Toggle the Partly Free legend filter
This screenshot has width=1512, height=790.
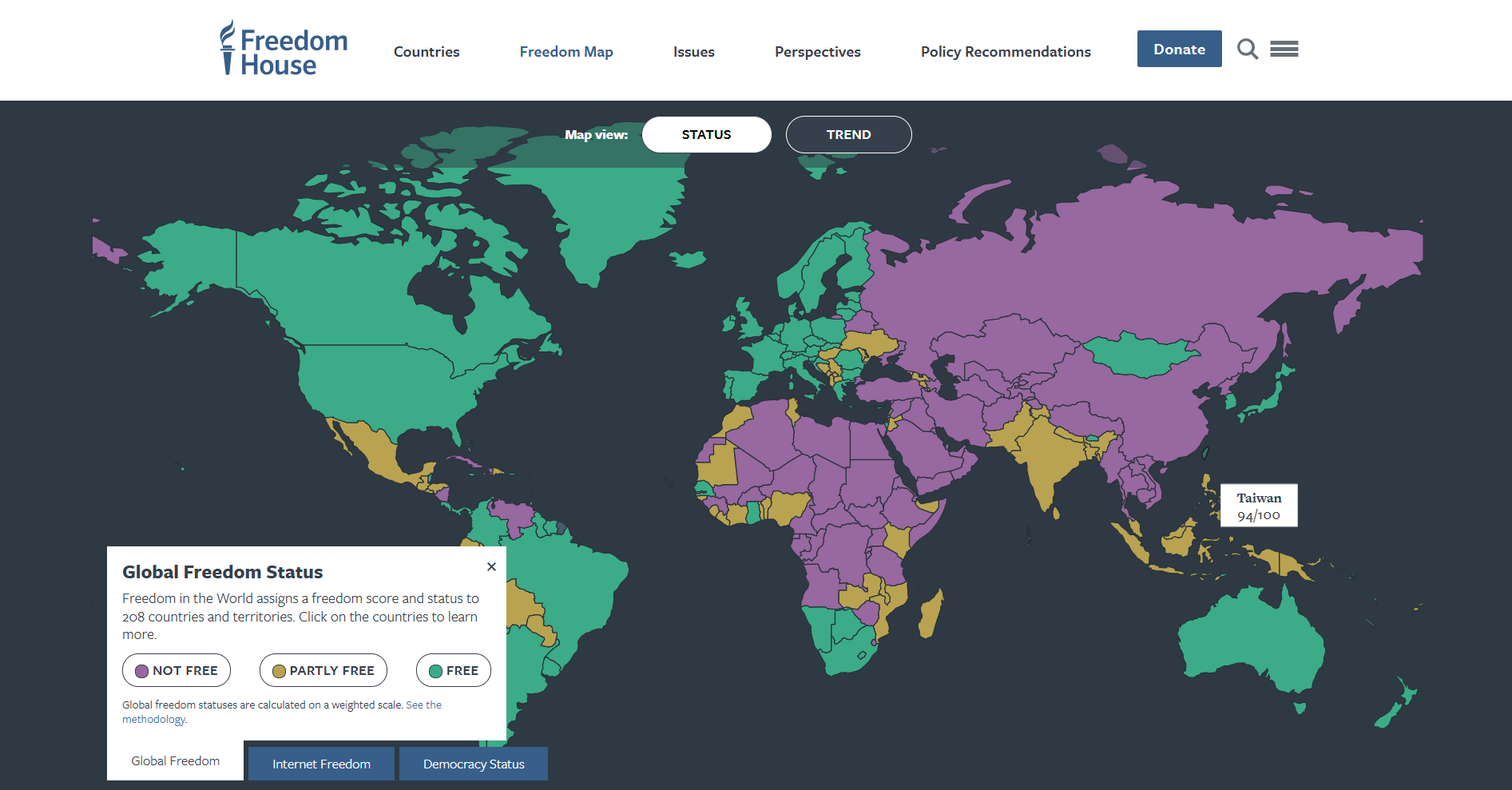(x=323, y=670)
